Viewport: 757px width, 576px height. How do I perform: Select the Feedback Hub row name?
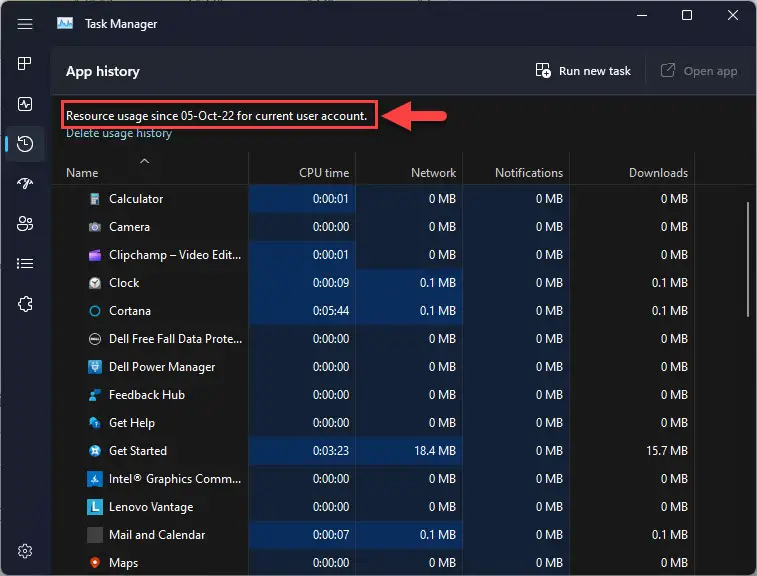click(147, 395)
